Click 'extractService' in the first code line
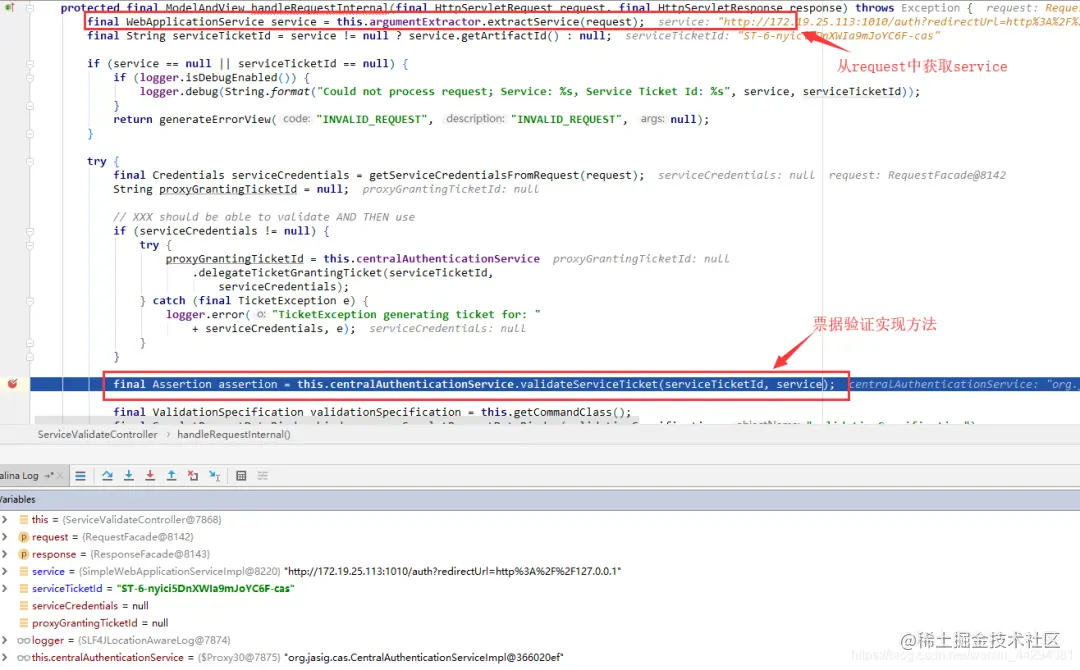The height and width of the screenshot is (670, 1080). pyautogui.click(x=533, y=22)
